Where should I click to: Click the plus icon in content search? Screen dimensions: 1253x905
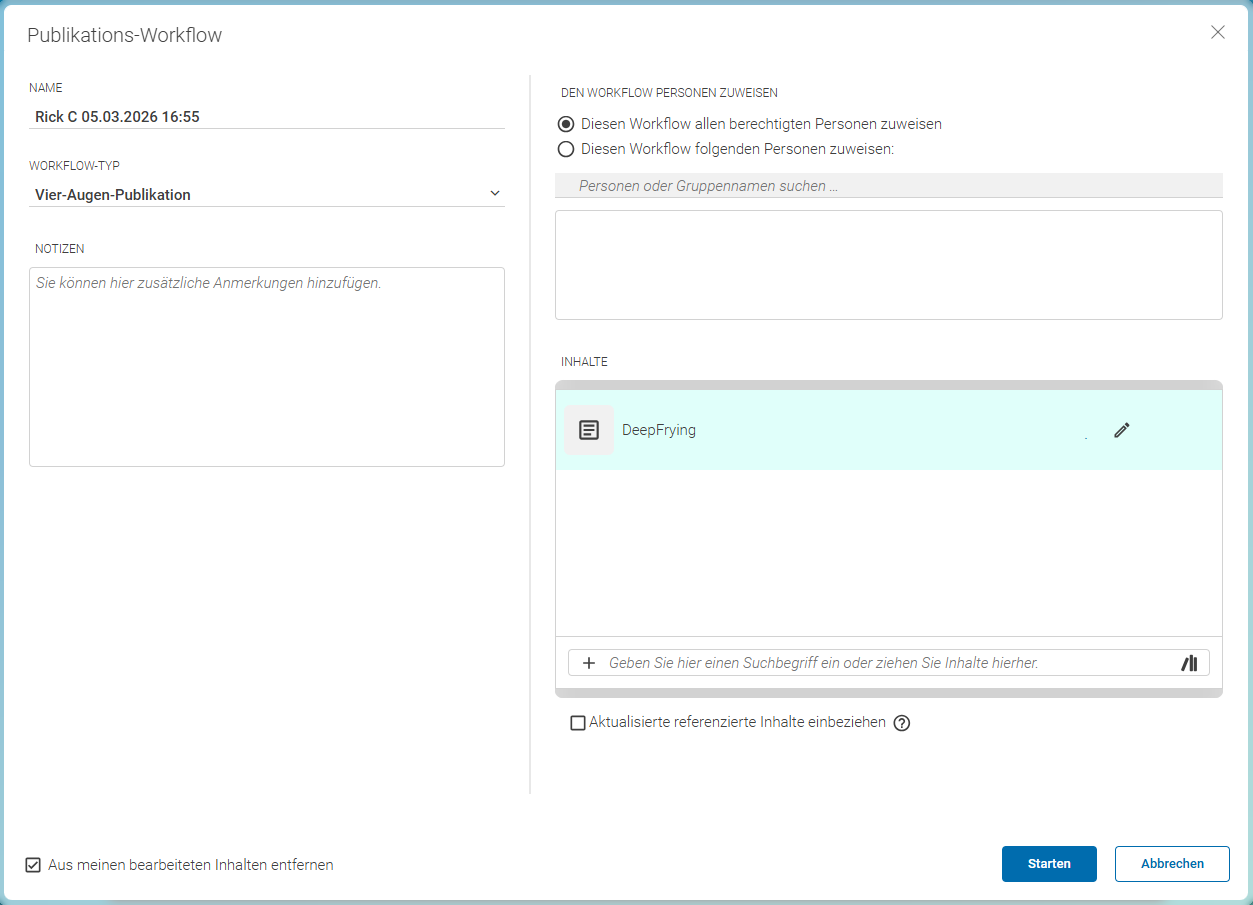[x=589, y=663]
